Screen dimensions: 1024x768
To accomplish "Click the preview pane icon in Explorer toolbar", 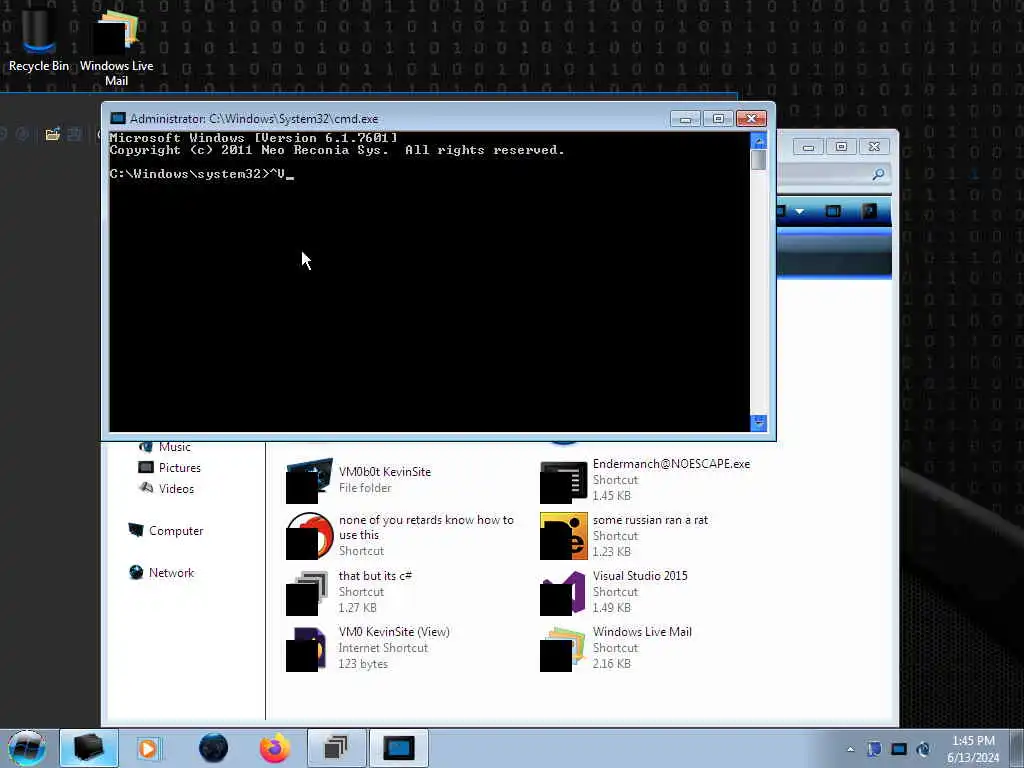I will pyautogui.click(x=833, y=211).
